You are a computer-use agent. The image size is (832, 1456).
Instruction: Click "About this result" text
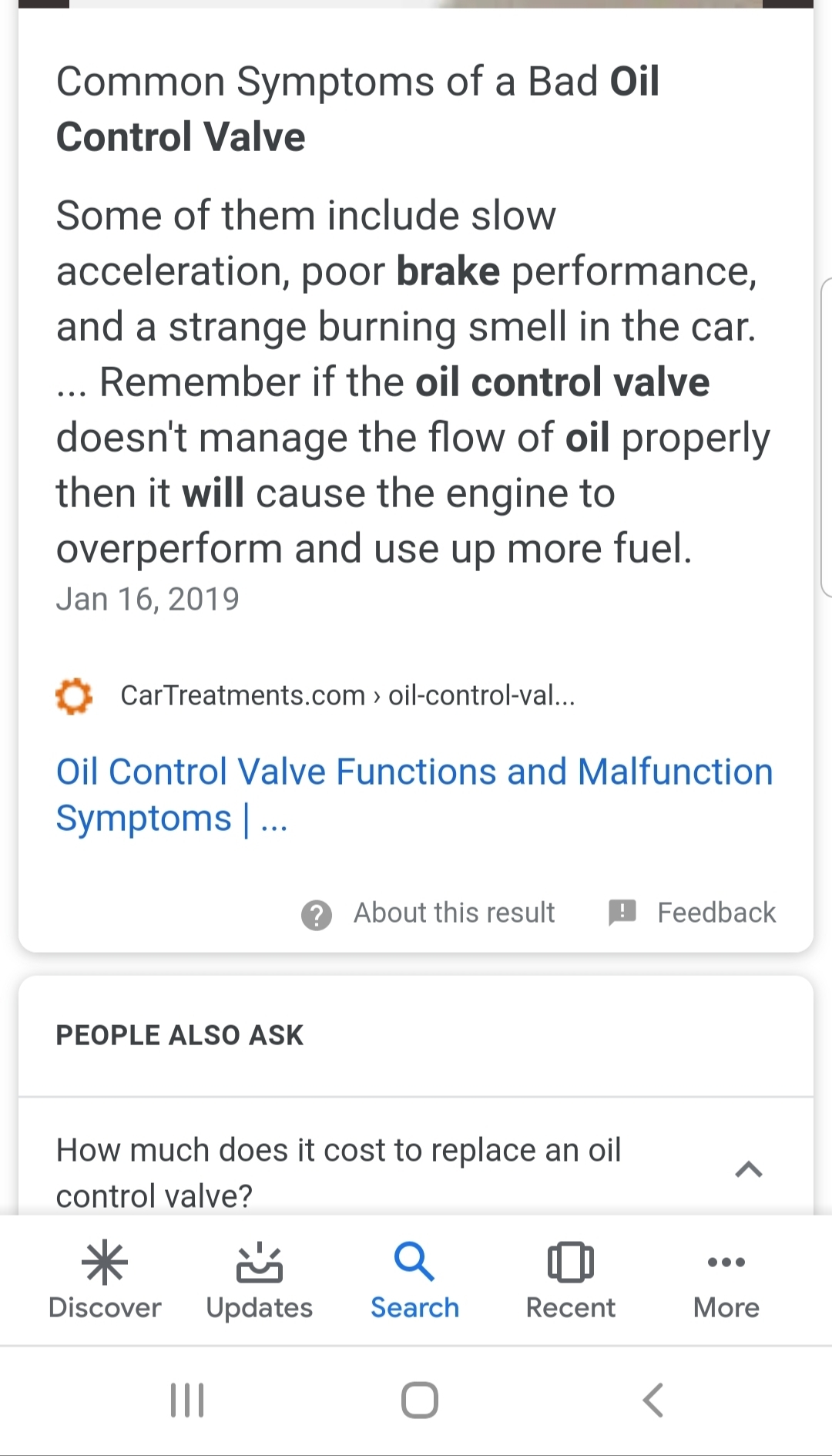click(454, 913)
